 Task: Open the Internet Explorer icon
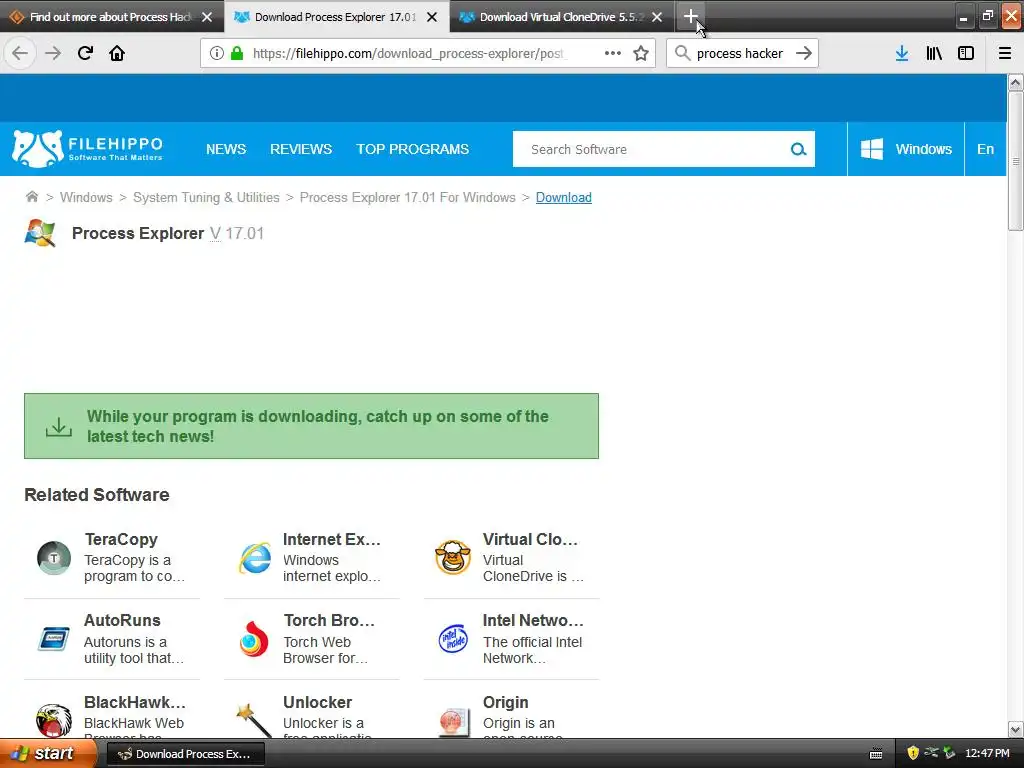point(254,558)
